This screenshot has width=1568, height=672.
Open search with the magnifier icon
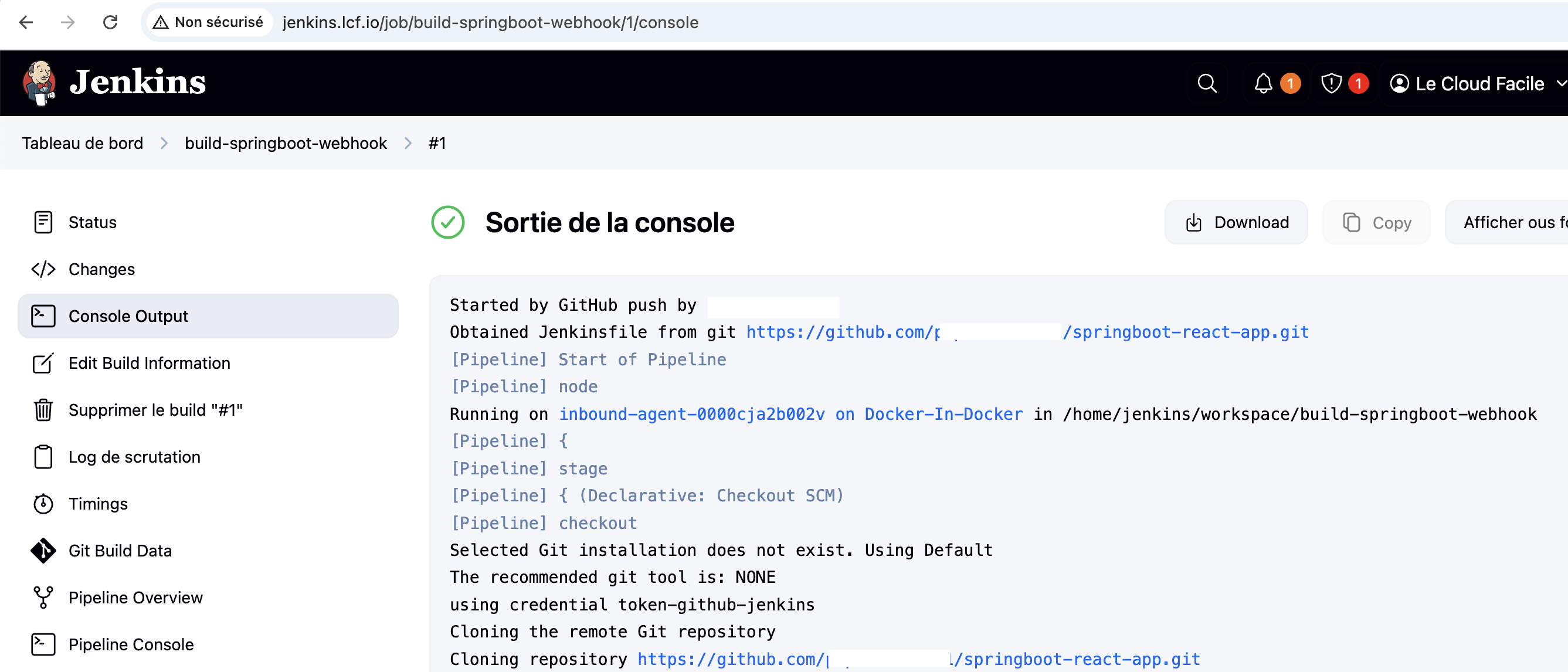click(1206, 83)
